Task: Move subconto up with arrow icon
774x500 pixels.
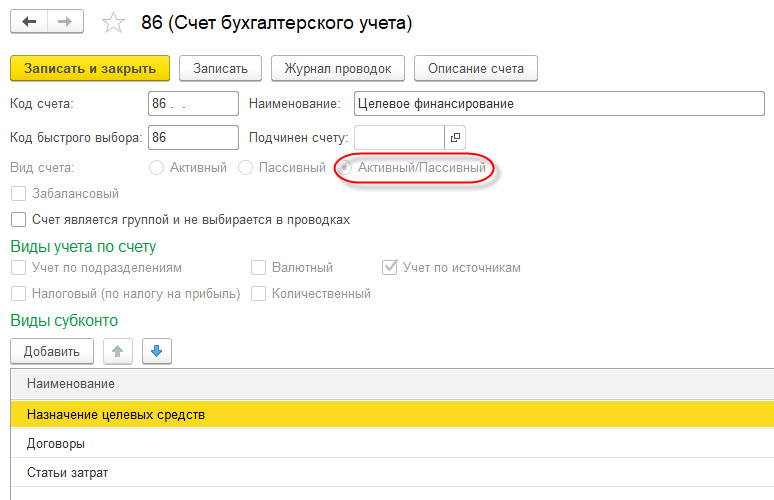Action: [117, 351]
